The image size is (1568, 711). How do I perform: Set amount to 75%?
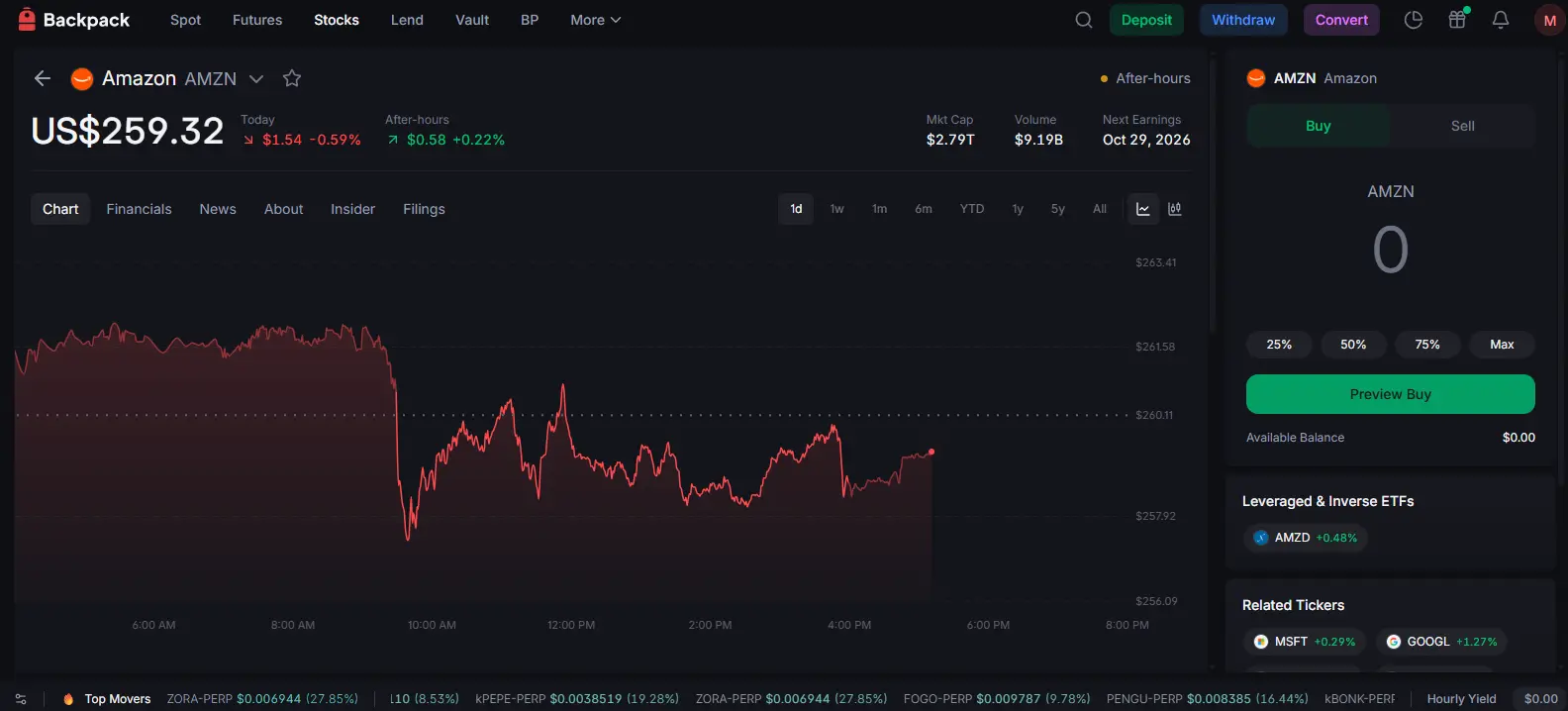[1427, 345]
